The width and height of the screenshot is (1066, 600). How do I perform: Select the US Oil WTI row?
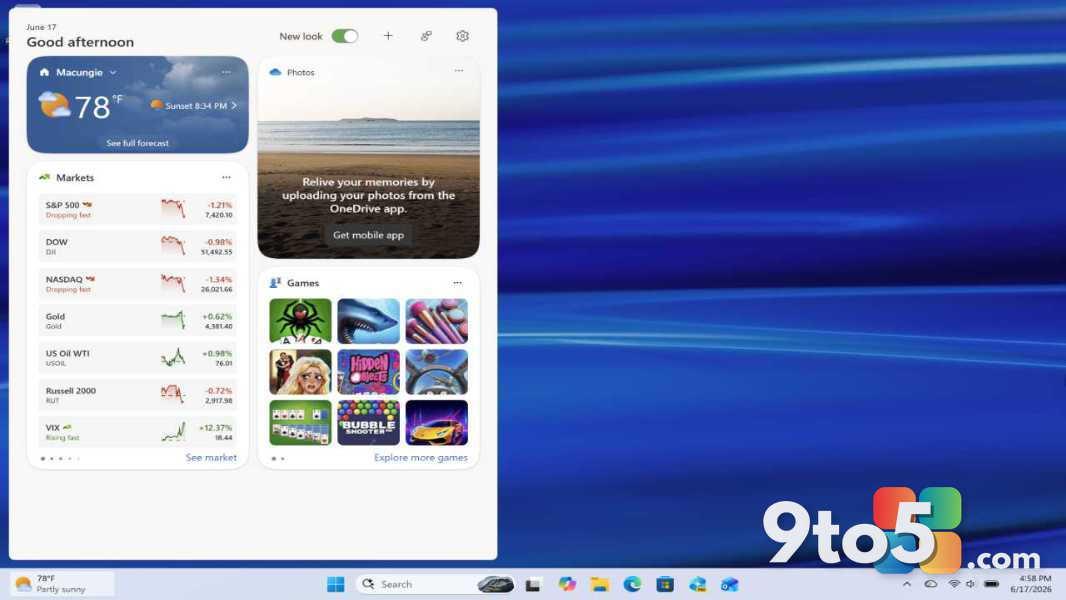[138, 358]
